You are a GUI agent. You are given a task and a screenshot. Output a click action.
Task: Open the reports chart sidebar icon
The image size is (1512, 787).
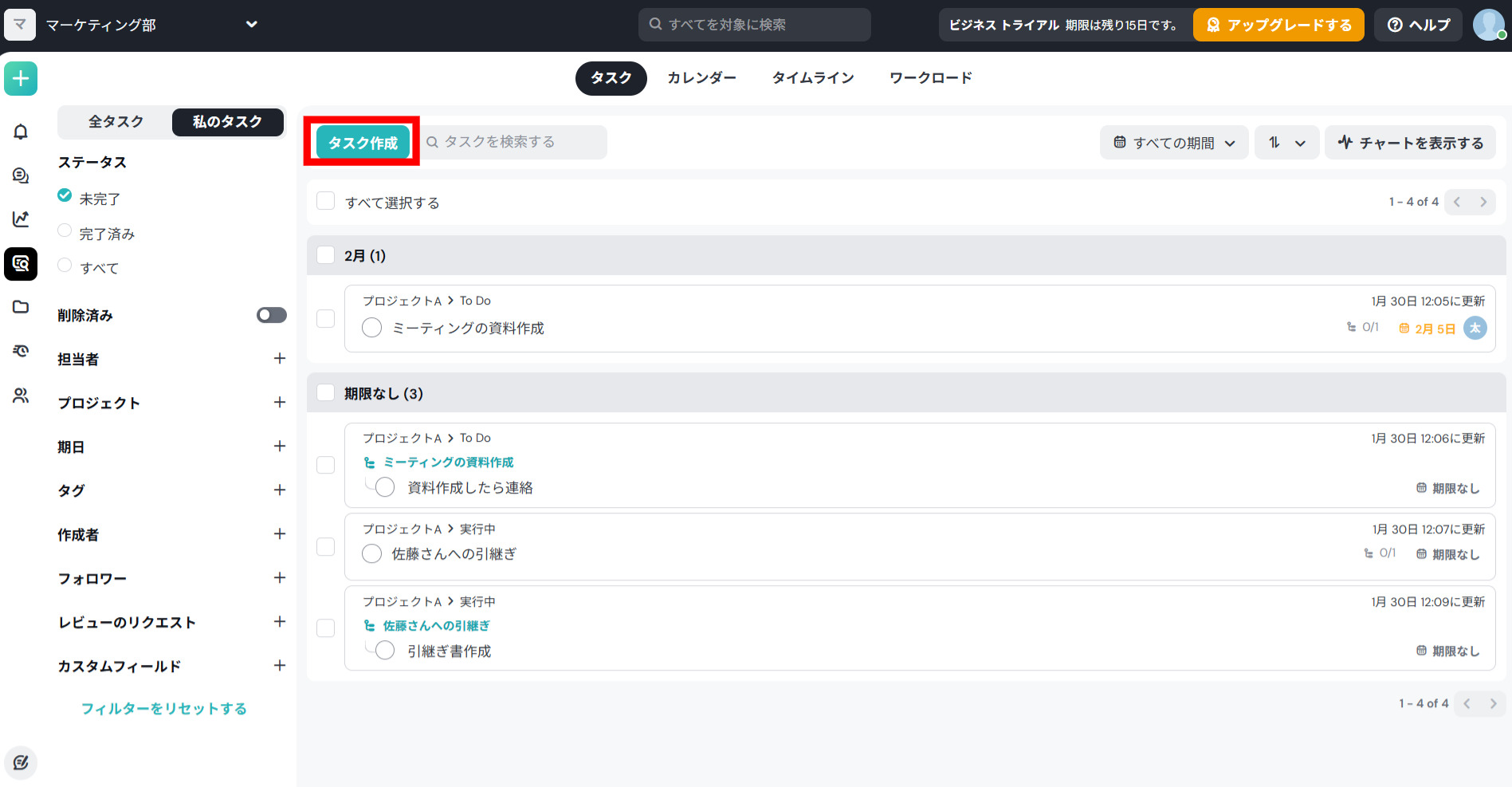(x=21, y=218)
